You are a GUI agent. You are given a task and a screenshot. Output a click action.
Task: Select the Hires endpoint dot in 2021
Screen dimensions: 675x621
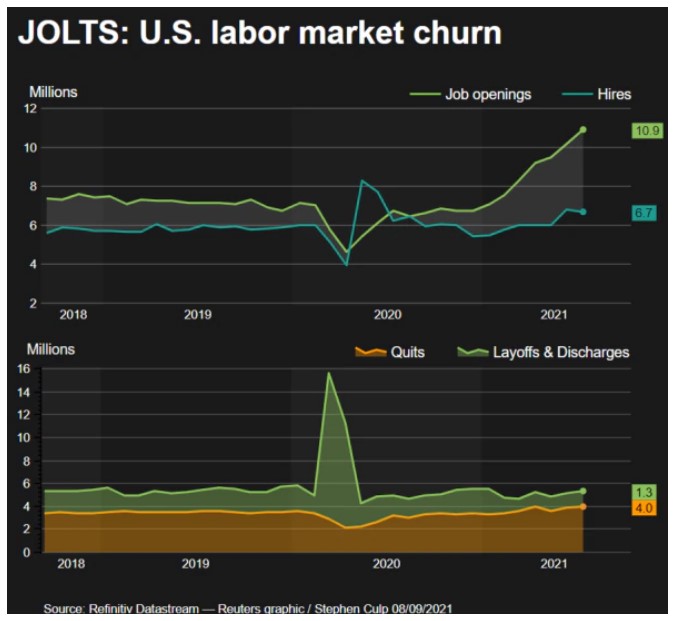tap(583, 212)
